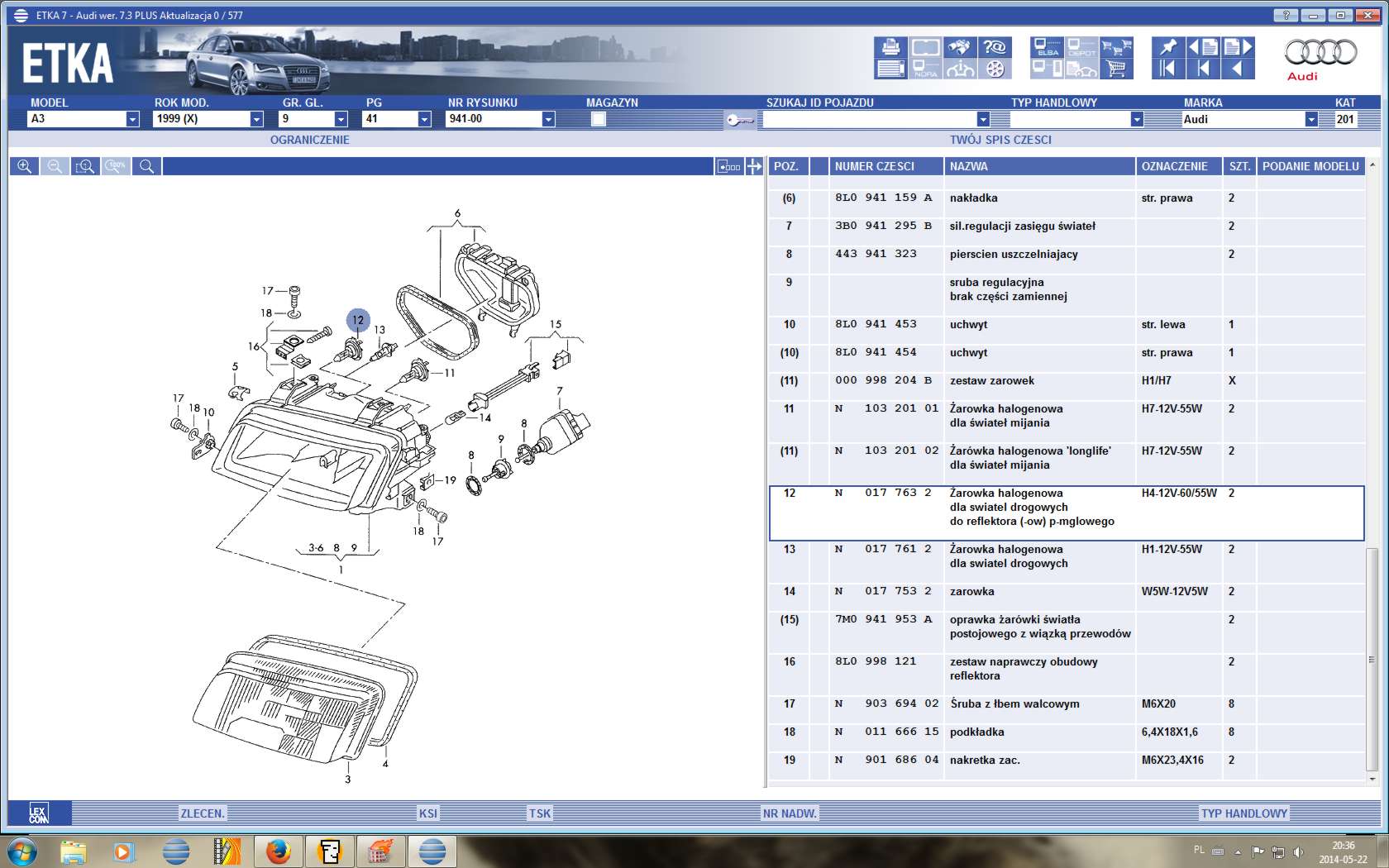
Task: Jump back to the very first level
Action: coord(1167,69)
